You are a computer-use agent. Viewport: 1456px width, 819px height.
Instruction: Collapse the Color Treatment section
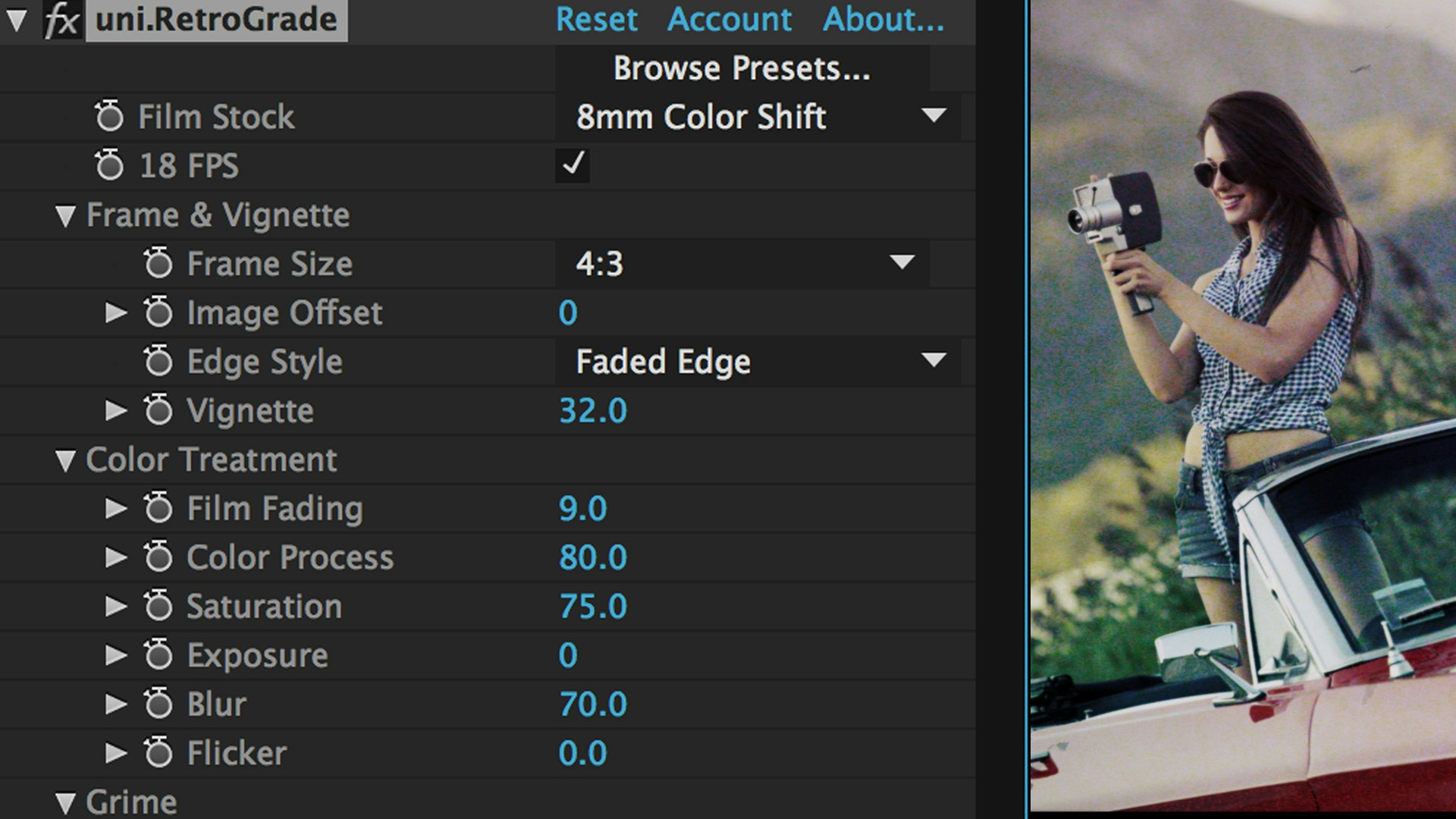pyautogui.click(x=66, y=461)
